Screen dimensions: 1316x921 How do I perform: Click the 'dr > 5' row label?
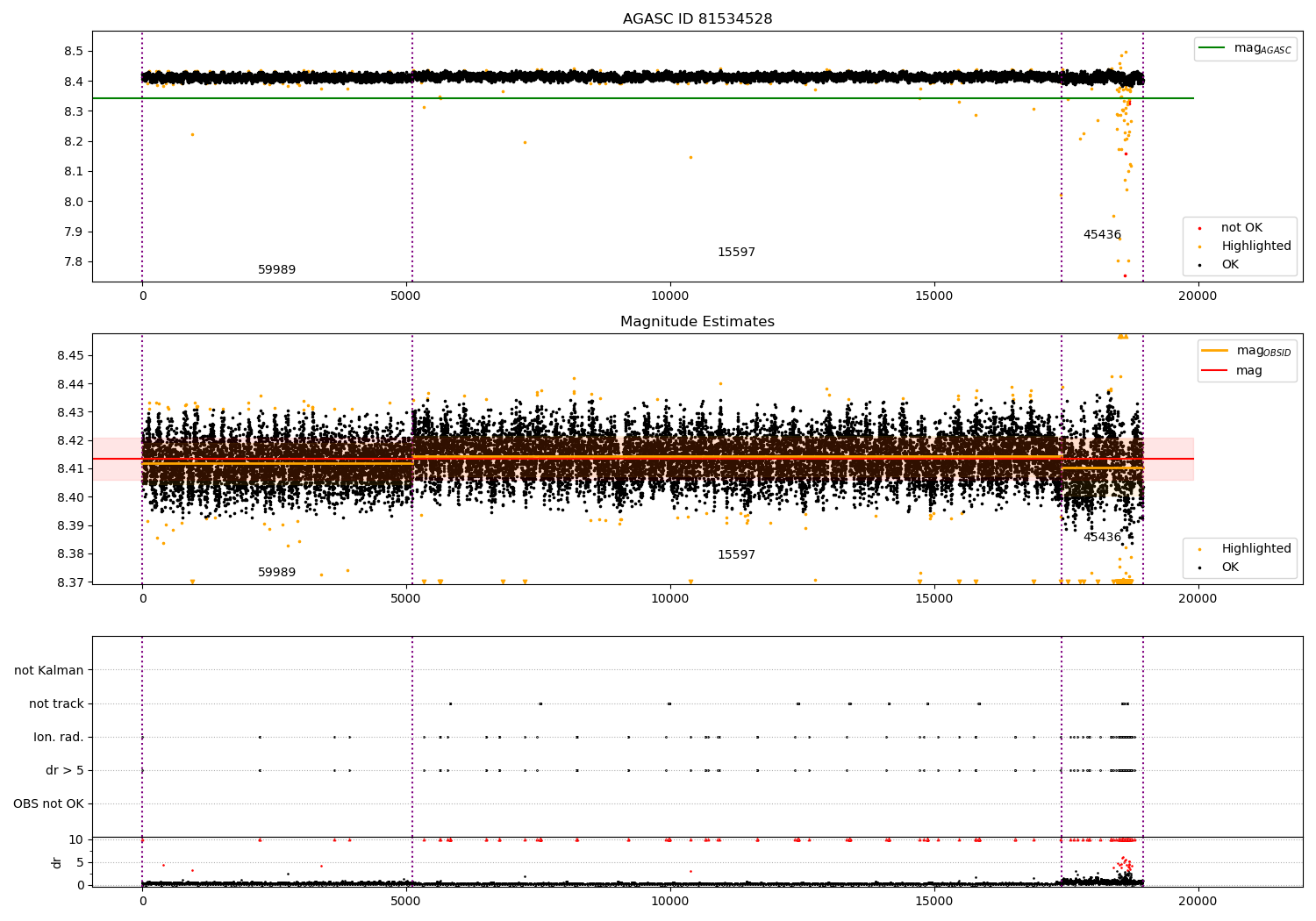(x=65, y=771)
